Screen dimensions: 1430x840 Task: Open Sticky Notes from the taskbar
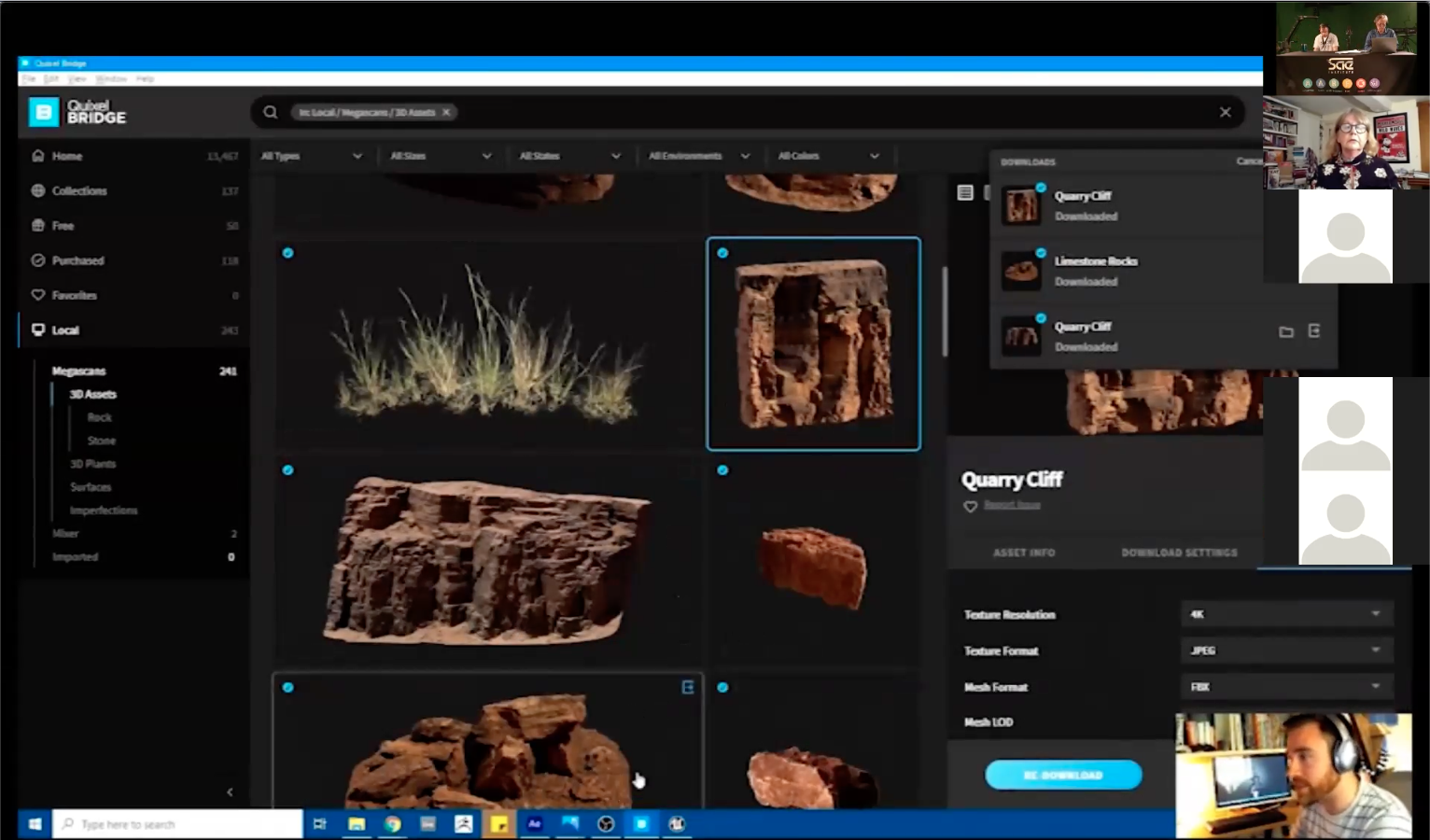coord(499,824)
